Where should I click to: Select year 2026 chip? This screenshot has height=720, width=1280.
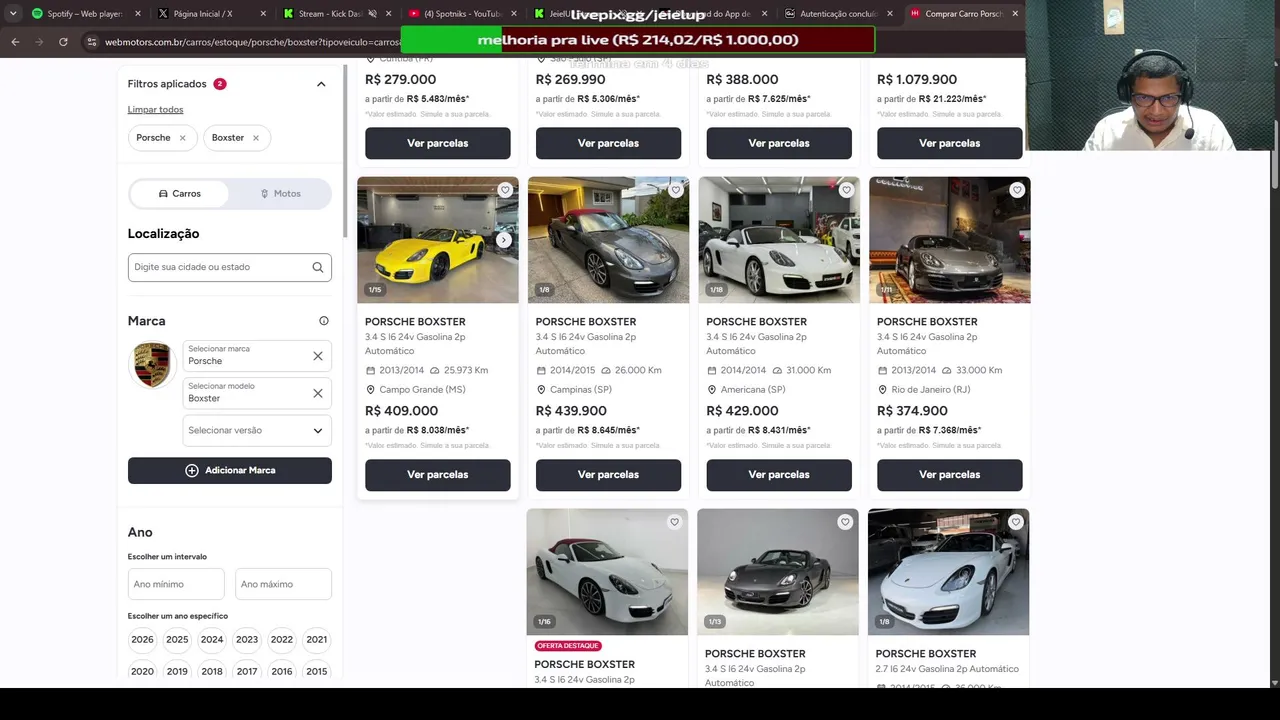tap(143, 640)
